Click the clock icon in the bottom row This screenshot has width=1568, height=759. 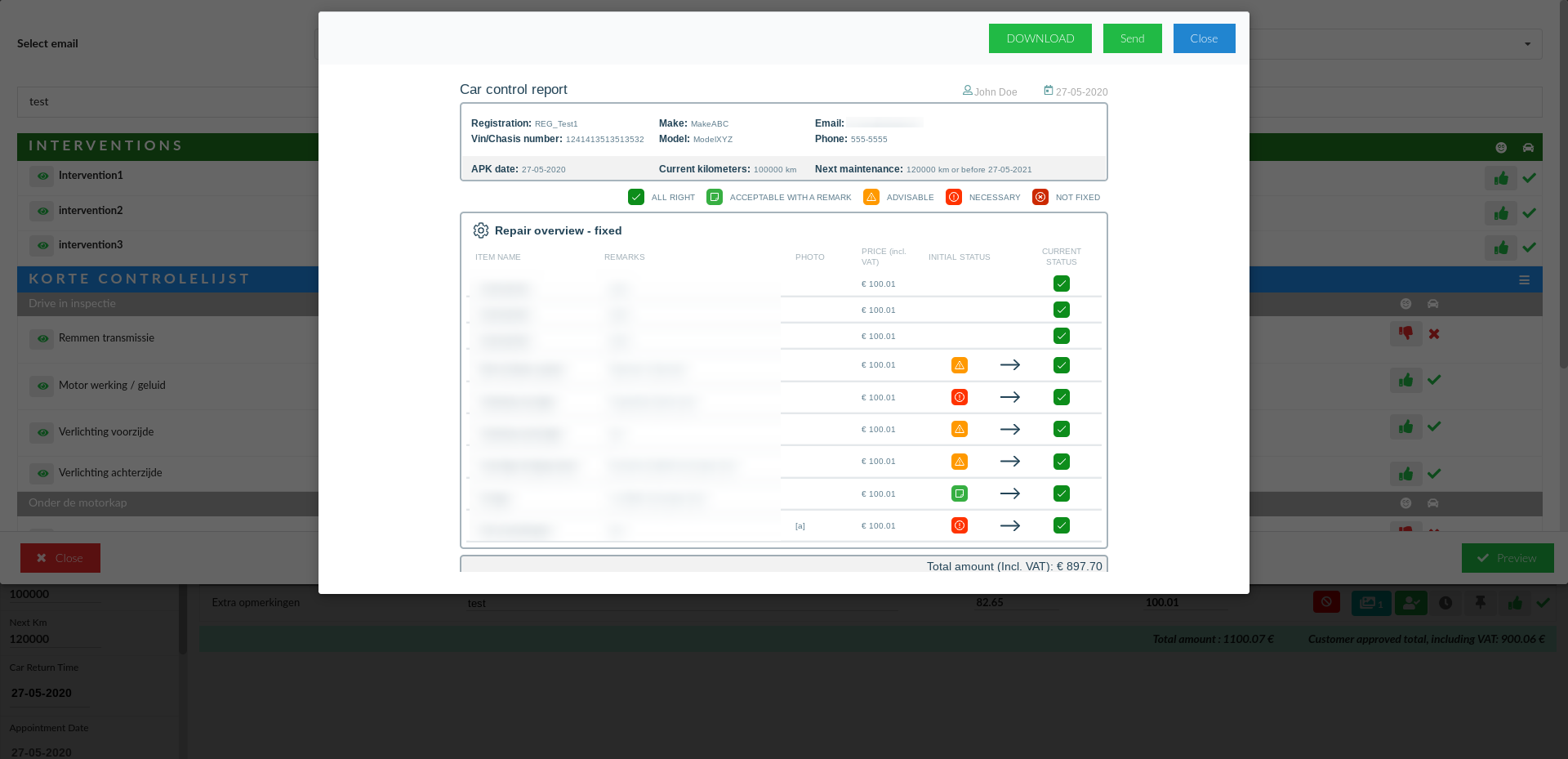[1445, 603]
